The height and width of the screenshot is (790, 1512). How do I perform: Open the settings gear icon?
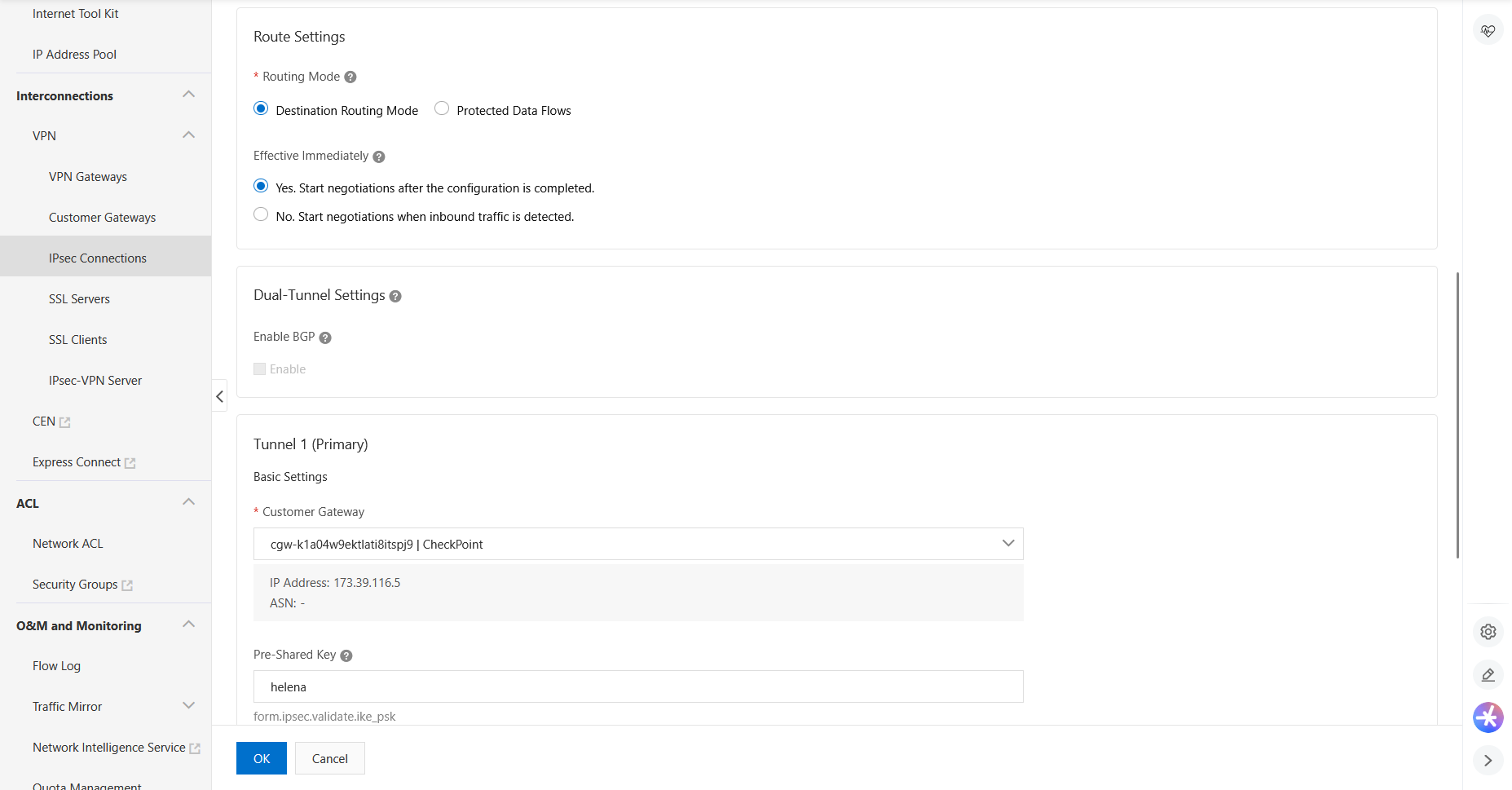tap(1488, 632)
